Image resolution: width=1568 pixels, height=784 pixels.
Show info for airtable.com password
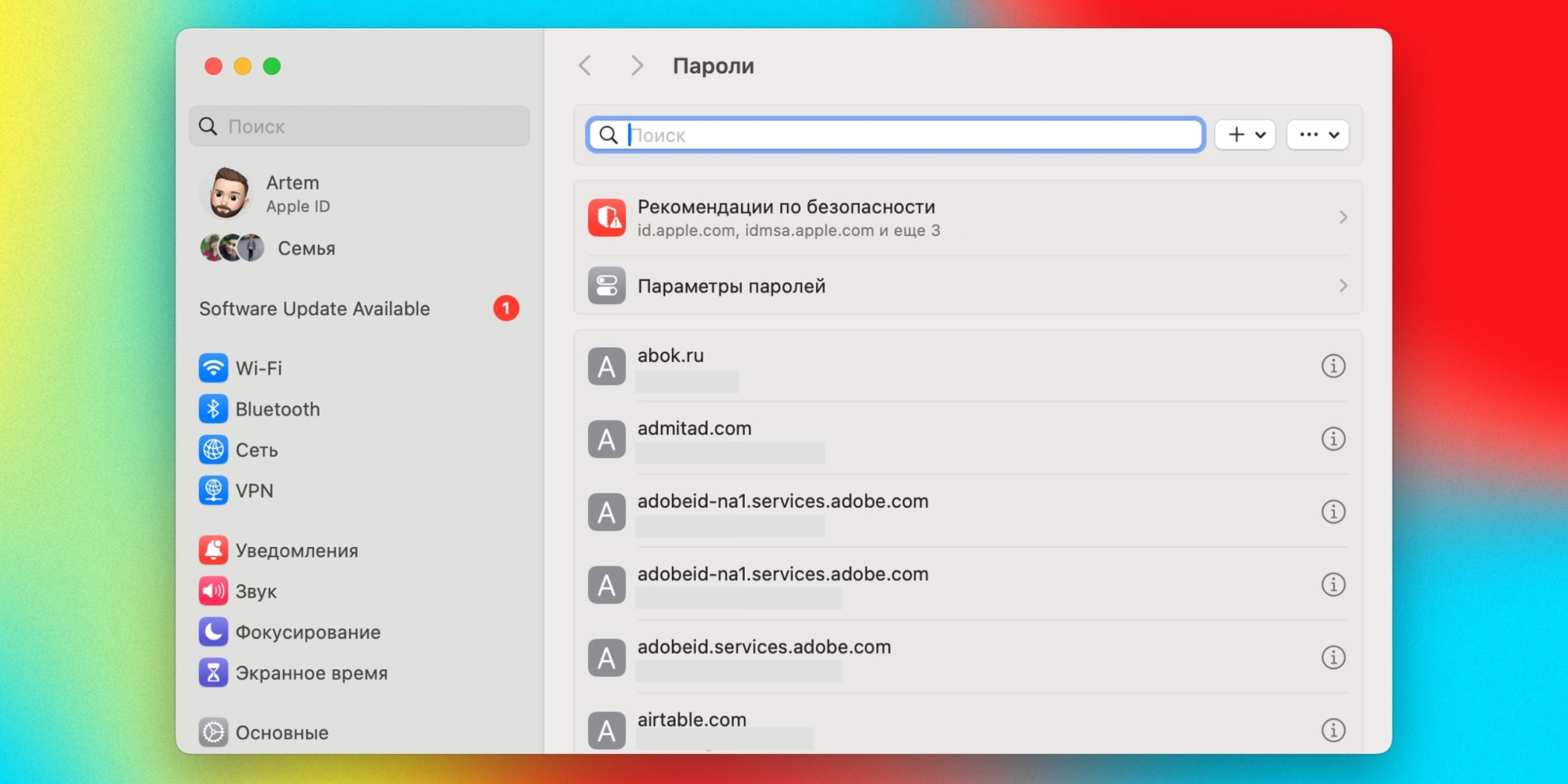tap(1333, 730)
